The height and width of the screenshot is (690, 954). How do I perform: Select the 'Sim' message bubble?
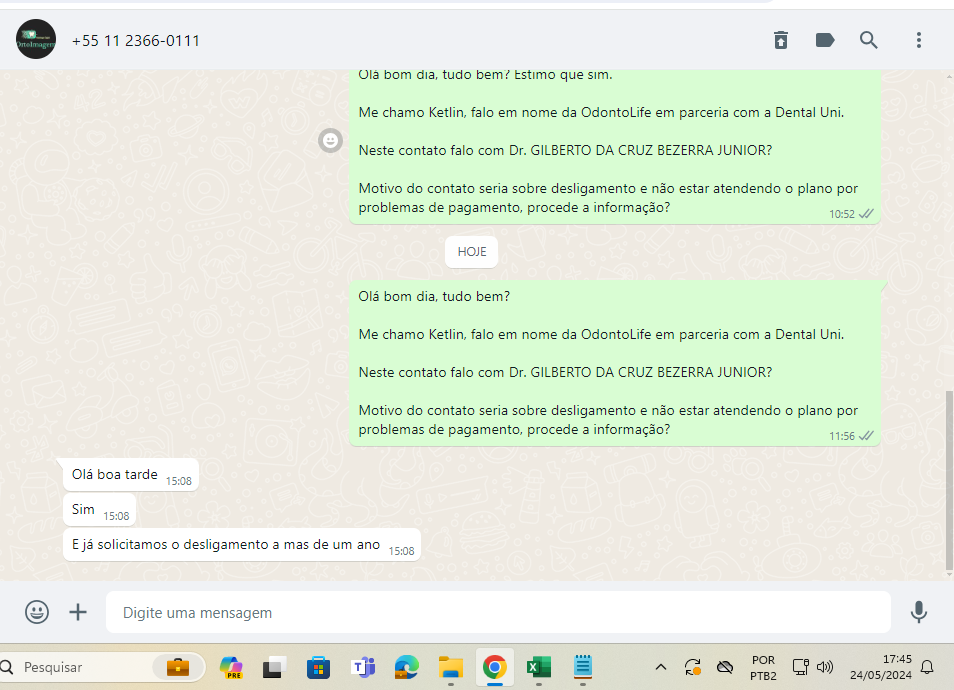click(x=99, y=509)
